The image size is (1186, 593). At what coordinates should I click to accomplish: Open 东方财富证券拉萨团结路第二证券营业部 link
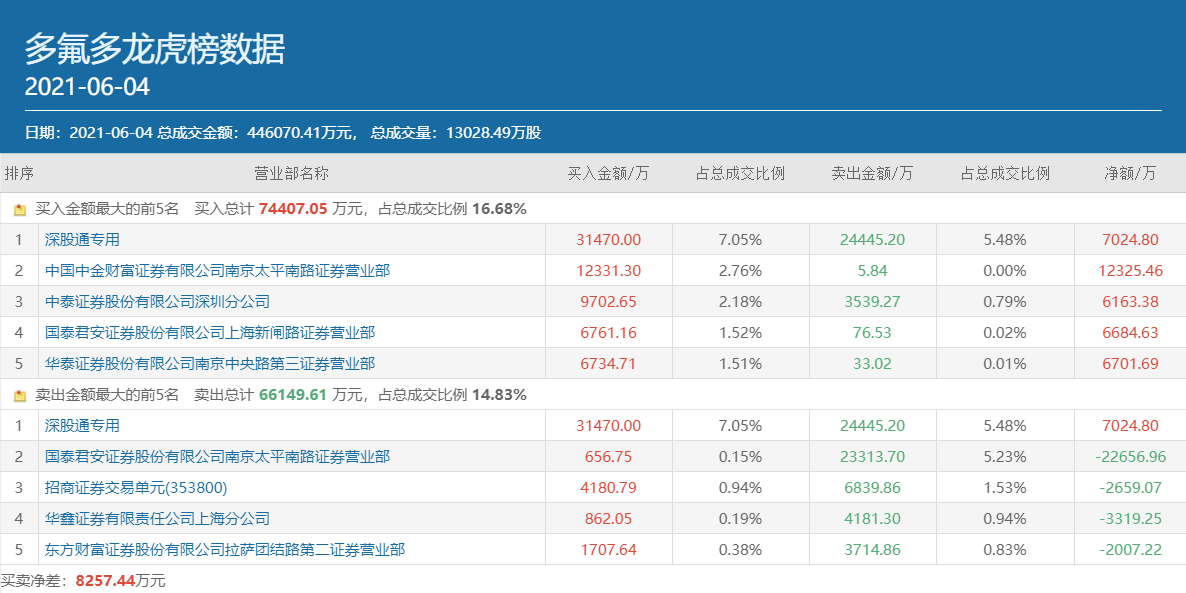[224, 550]
